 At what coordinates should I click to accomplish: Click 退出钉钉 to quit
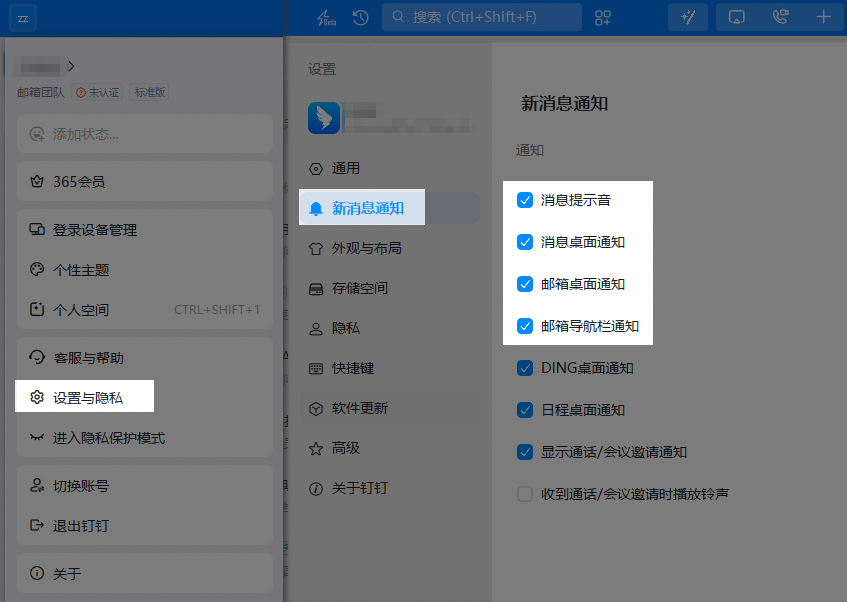[80, 525]
